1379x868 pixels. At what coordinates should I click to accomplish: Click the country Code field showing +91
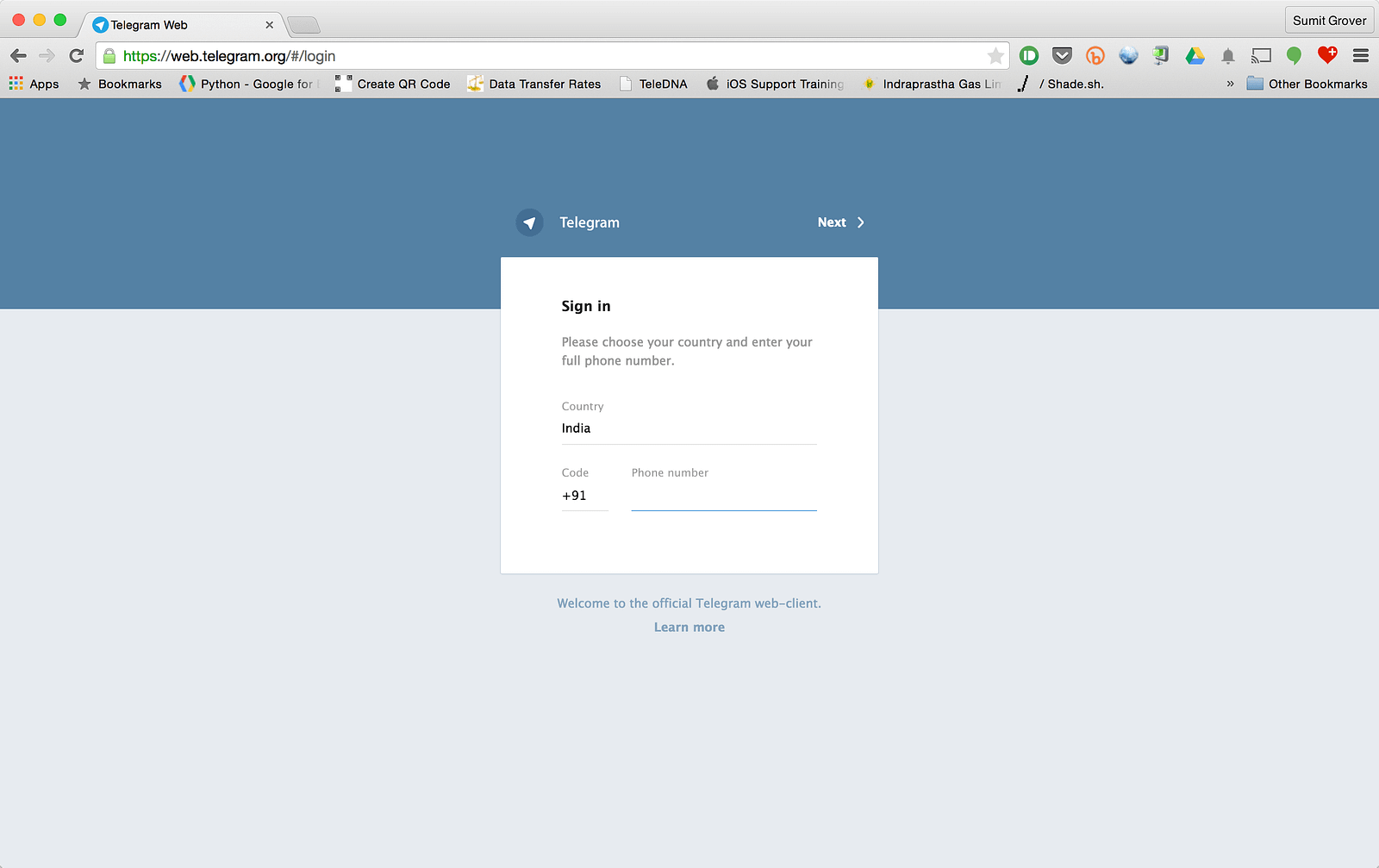tap(585, 496)
